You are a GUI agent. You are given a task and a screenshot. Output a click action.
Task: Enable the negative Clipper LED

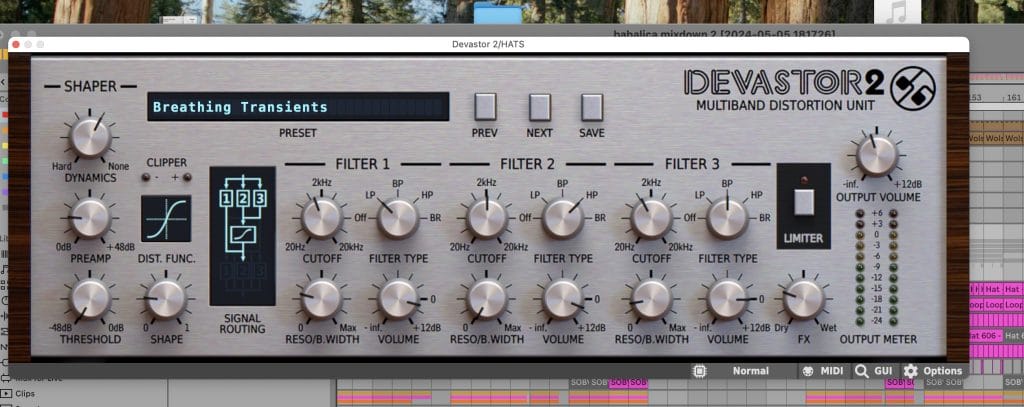(145, 177)
